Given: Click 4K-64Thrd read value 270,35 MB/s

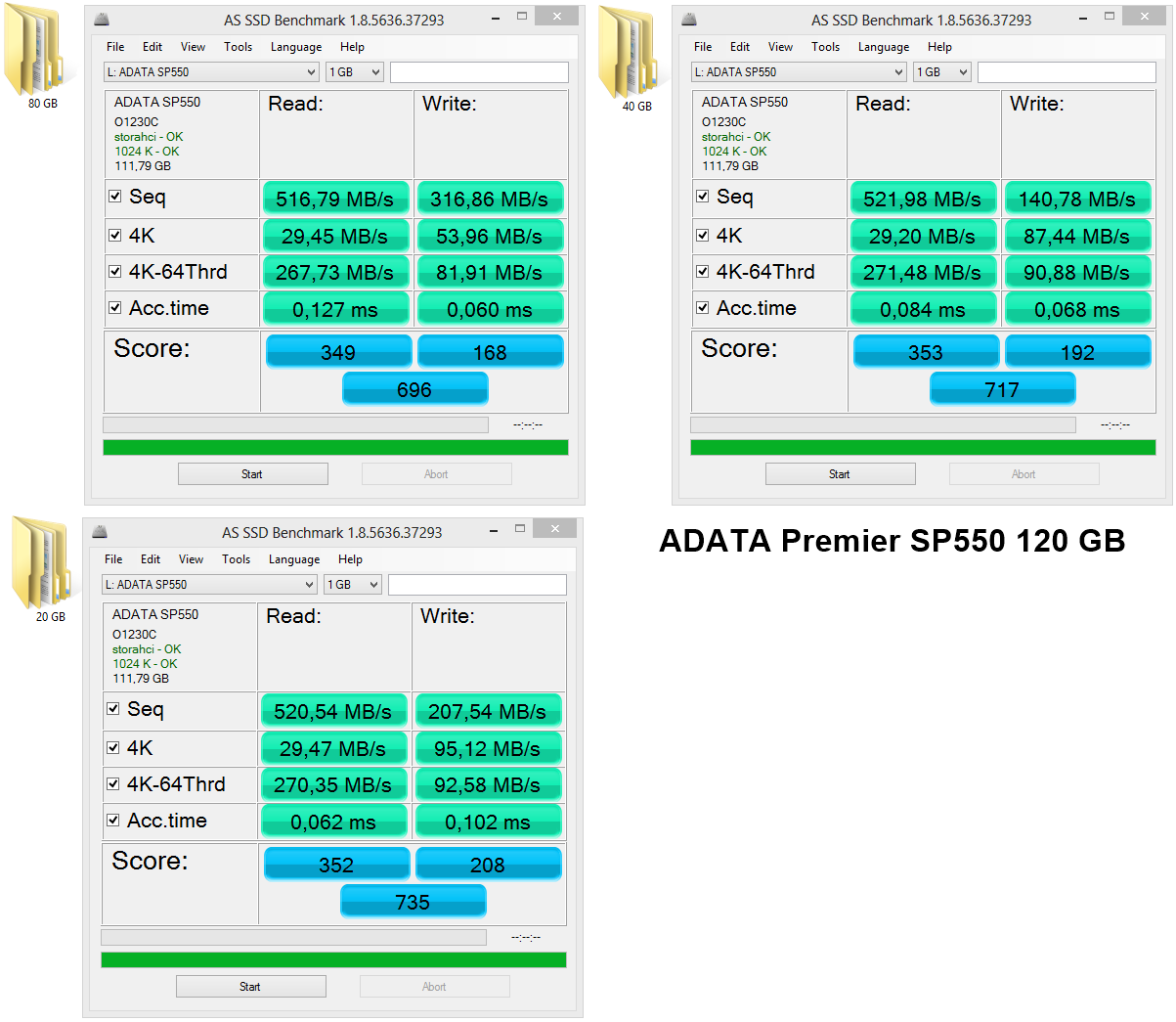Looking at the screenshot, I should (x=333, y=784).
